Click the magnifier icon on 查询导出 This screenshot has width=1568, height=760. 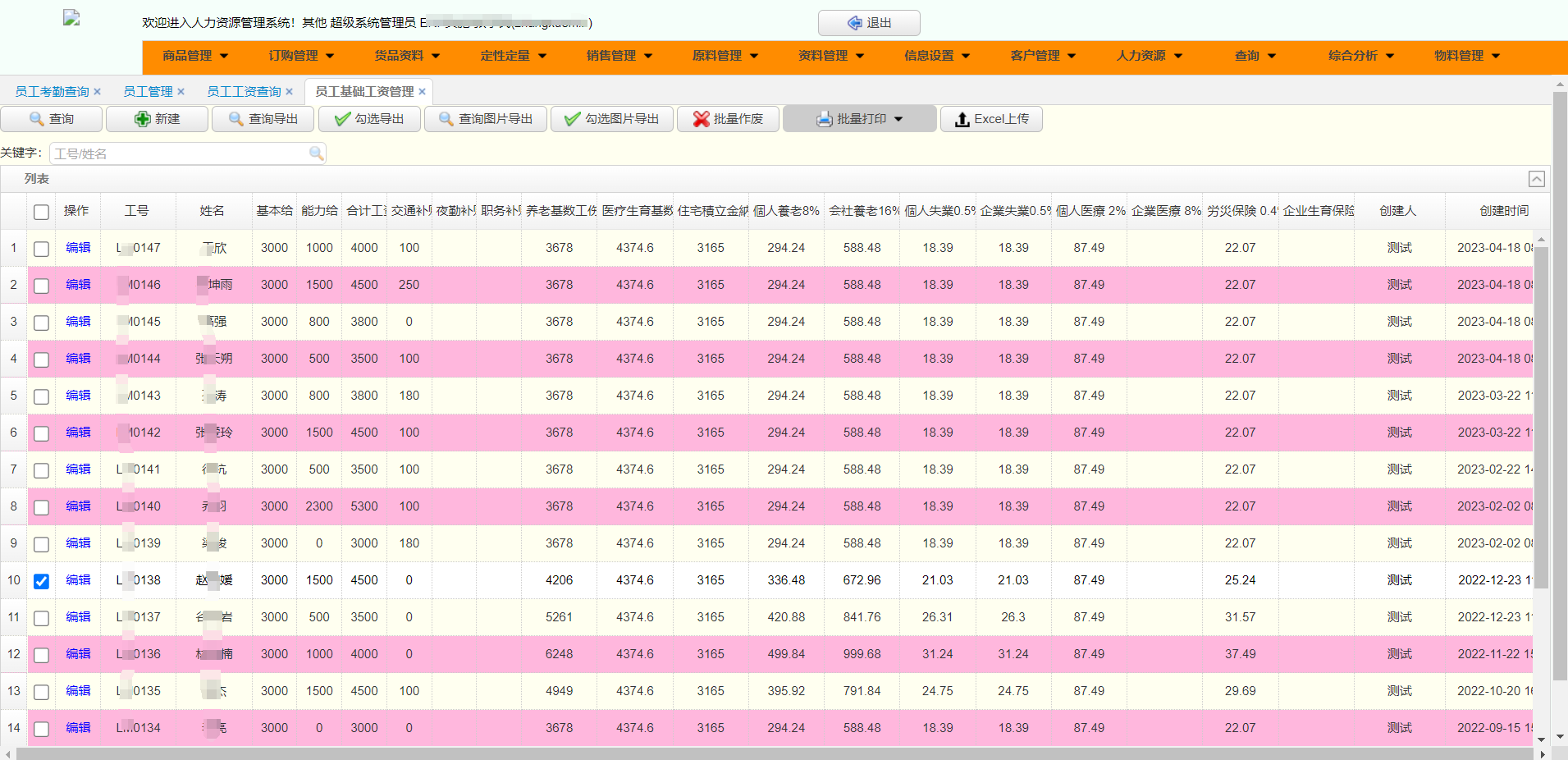coord(236,119)
